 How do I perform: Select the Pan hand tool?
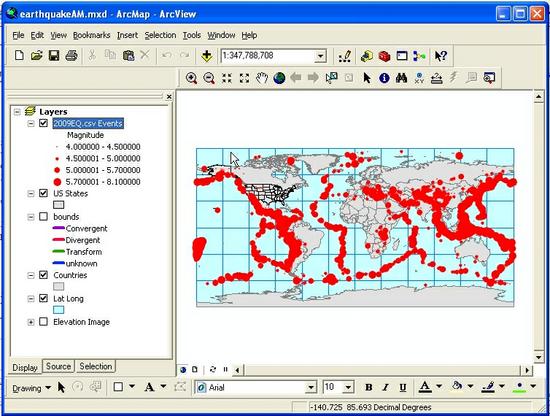pyautogui.click(x=262, y=78)
